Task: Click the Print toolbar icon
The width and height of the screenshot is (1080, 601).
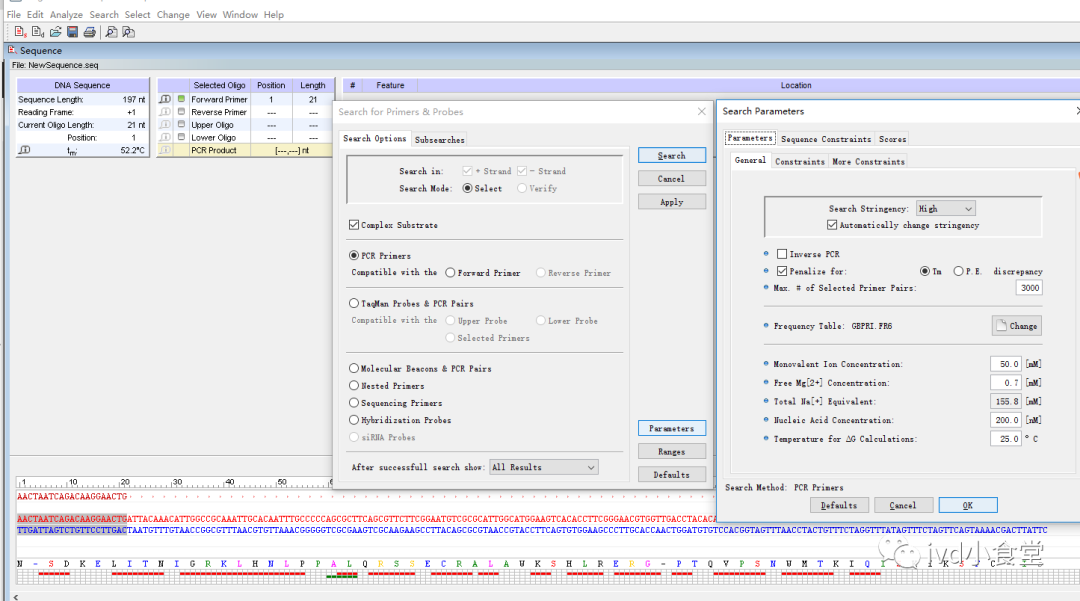Action: coord(90,32)
